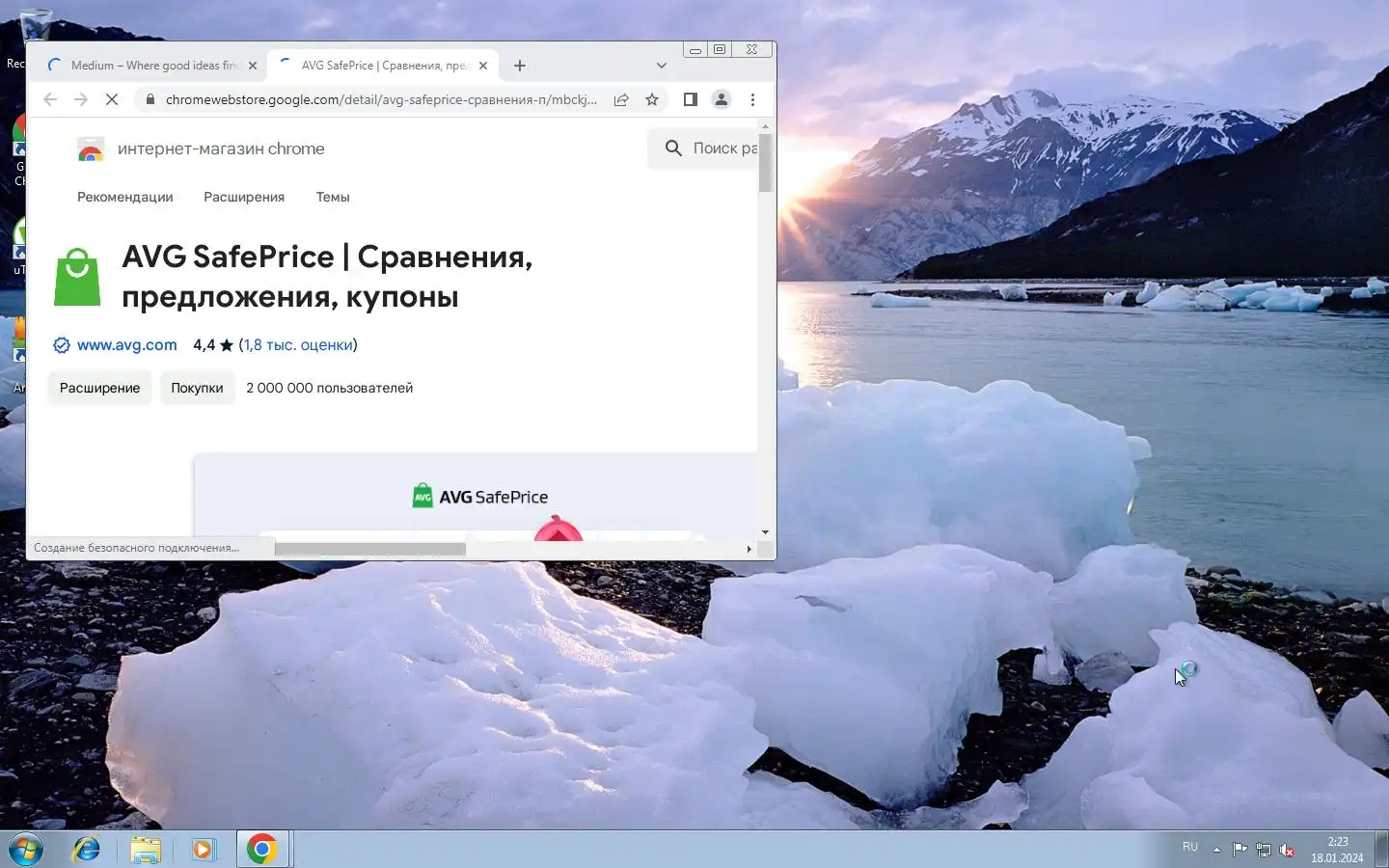Image resolution: width=1389 pixels, height=868 pixels.
Task: Go forward in Chrome history
Action: (81, 99)
